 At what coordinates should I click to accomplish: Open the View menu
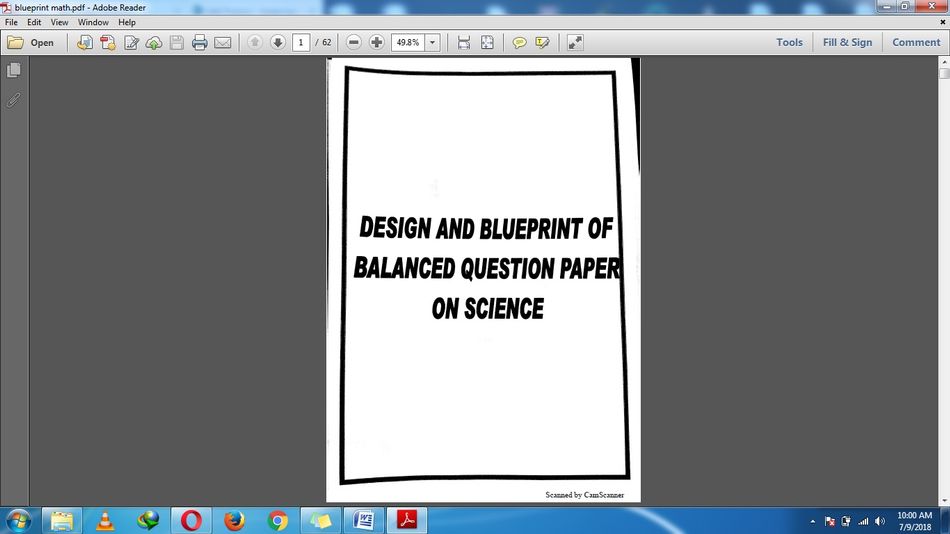[x=60, y=22]
